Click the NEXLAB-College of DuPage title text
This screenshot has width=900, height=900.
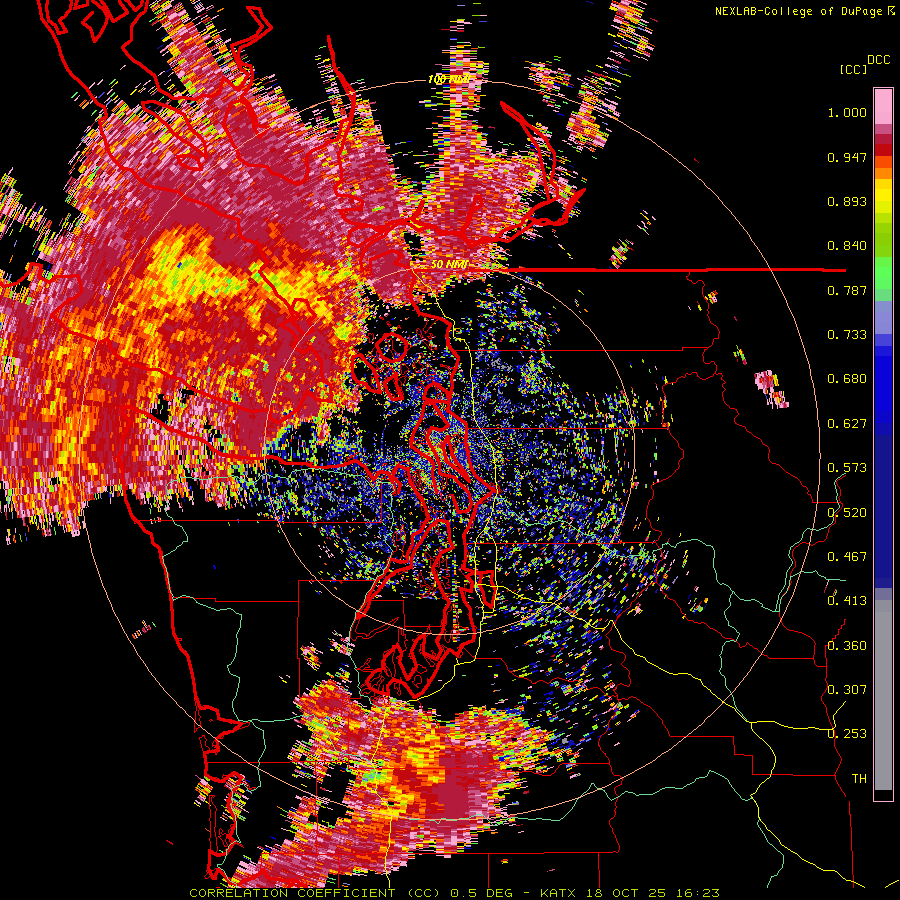805,11
